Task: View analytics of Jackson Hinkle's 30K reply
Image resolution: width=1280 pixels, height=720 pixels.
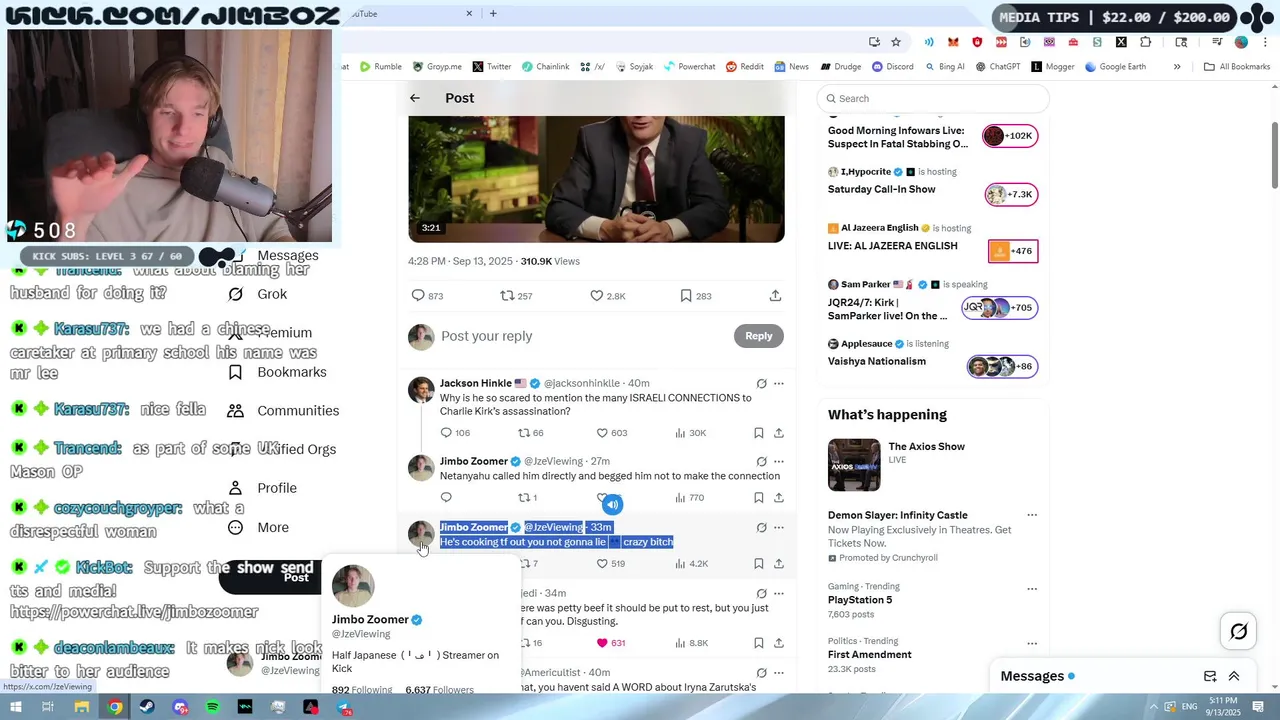Action: [x=680, y=433]
